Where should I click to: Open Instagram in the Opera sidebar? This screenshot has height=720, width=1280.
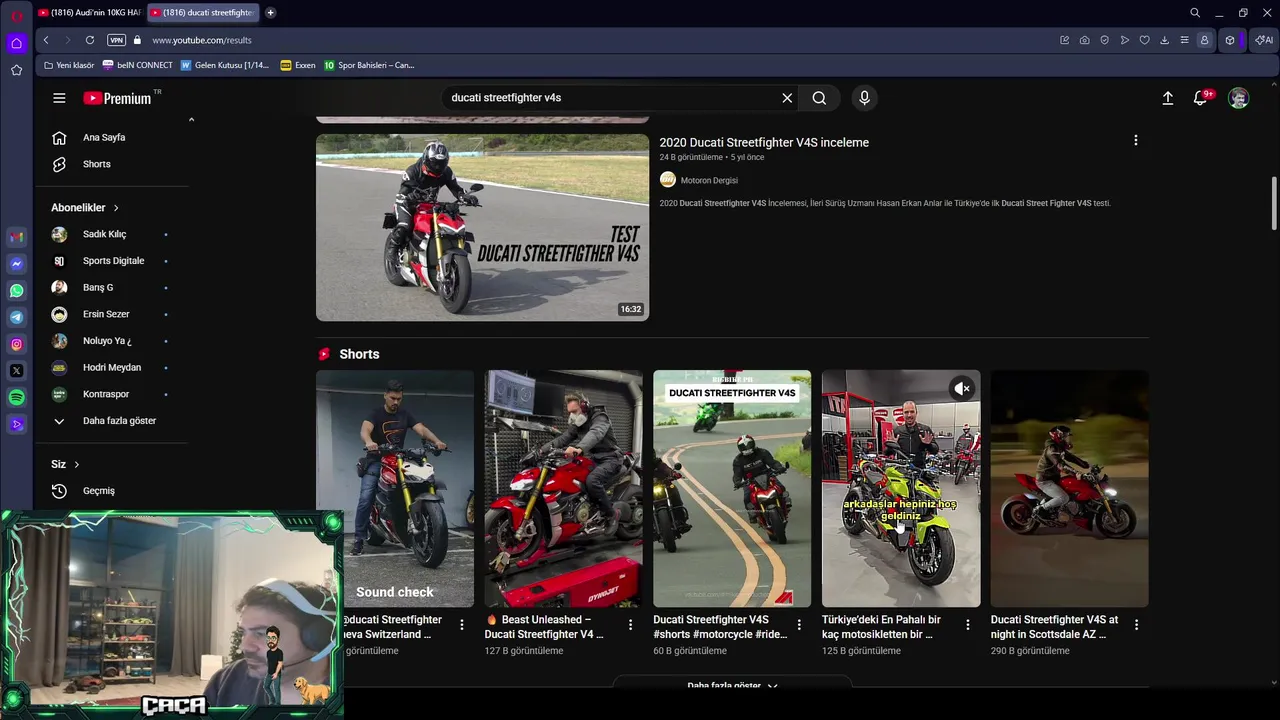(16, 344)
